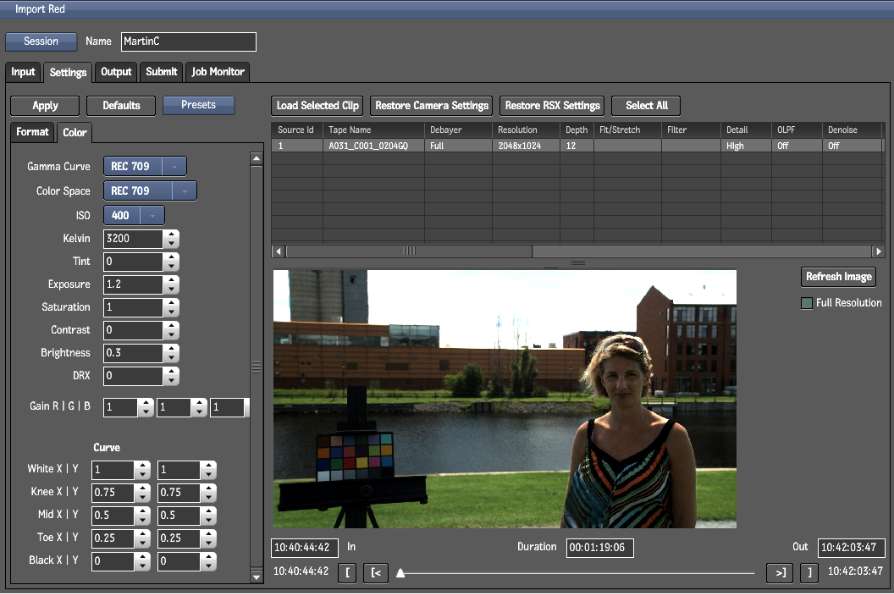Screen dimensions: 894x594
Task: Increase Kelvin with its stepper arrows
Action: pos(171,234)
